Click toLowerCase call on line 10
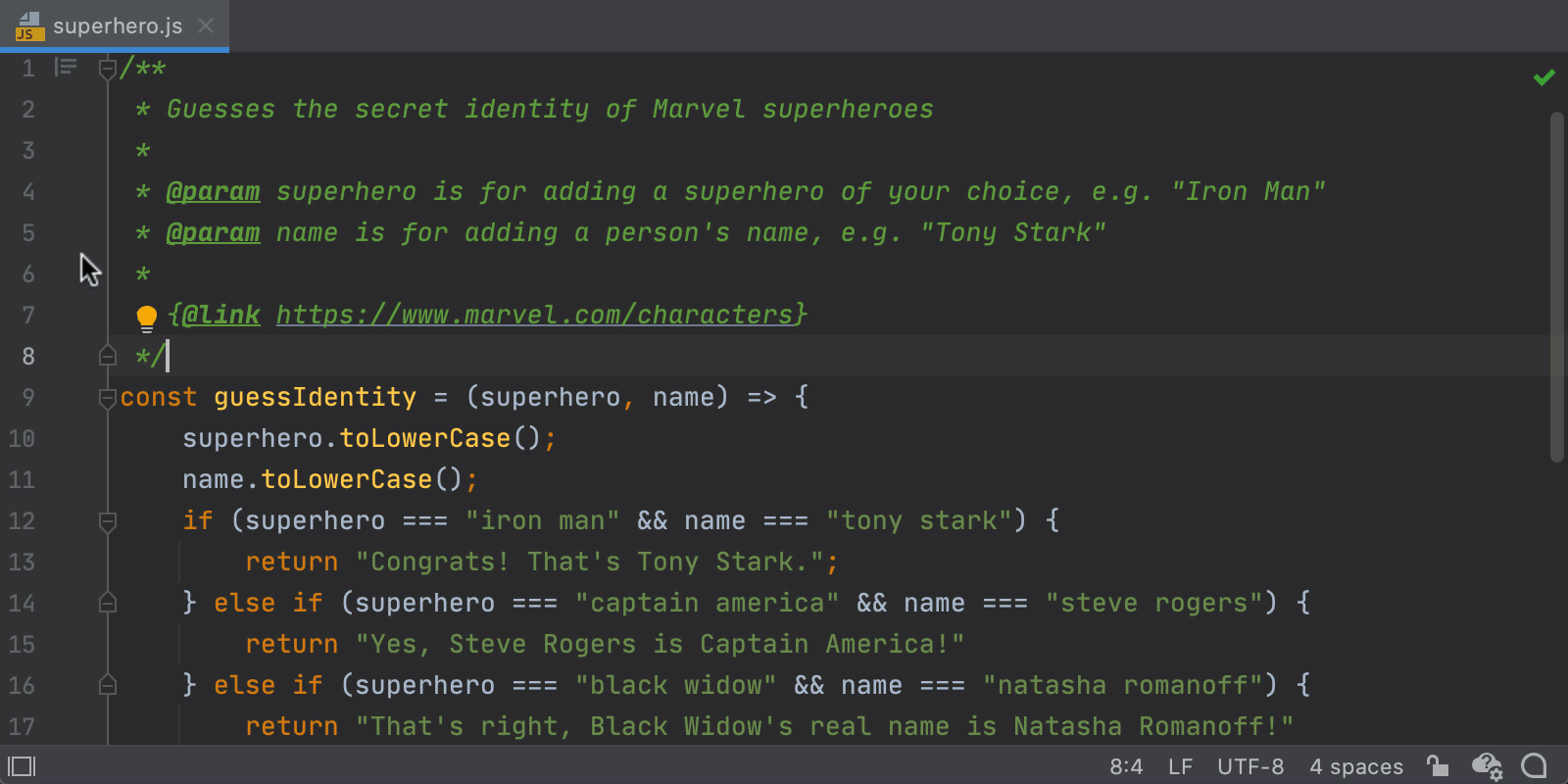 tap(425, 438)
